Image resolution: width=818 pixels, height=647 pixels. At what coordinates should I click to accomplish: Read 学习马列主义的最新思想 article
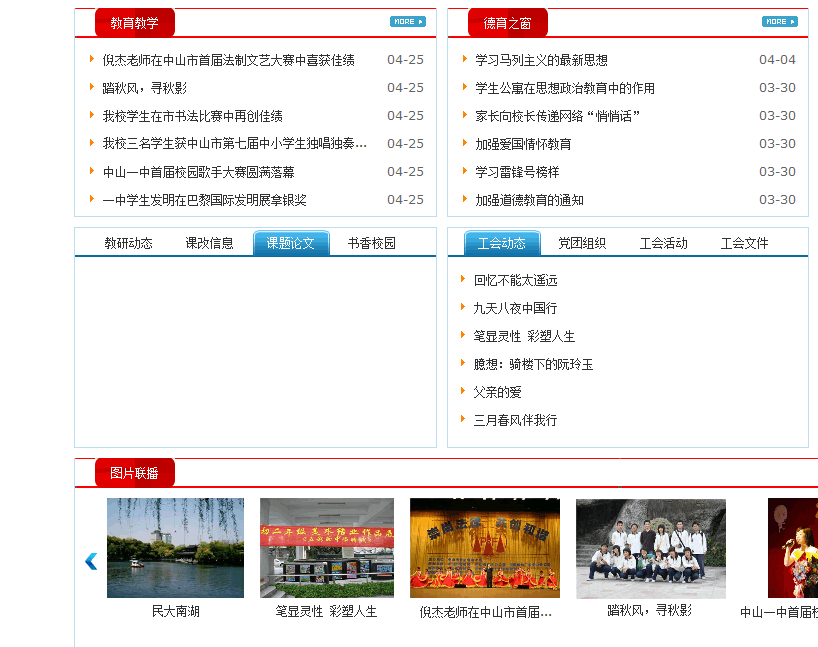[x=541, y=60]
